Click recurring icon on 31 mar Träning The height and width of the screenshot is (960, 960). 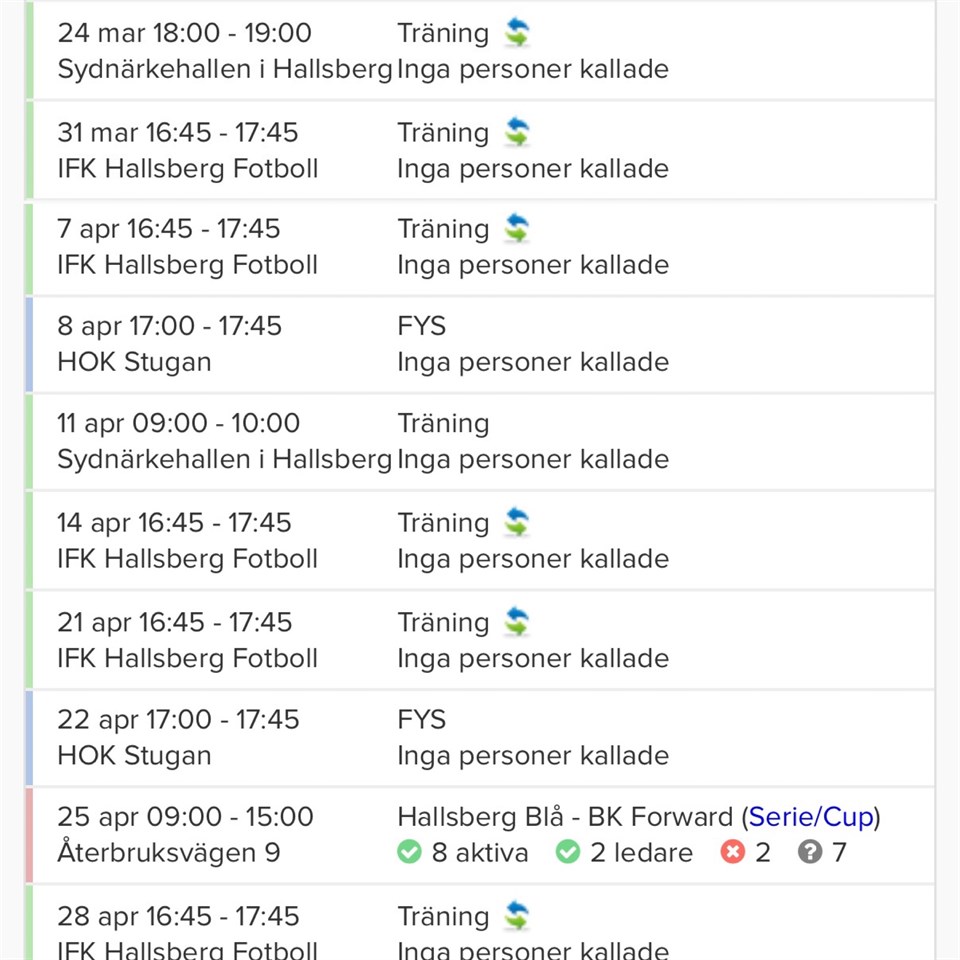click(x=516, y=132)
